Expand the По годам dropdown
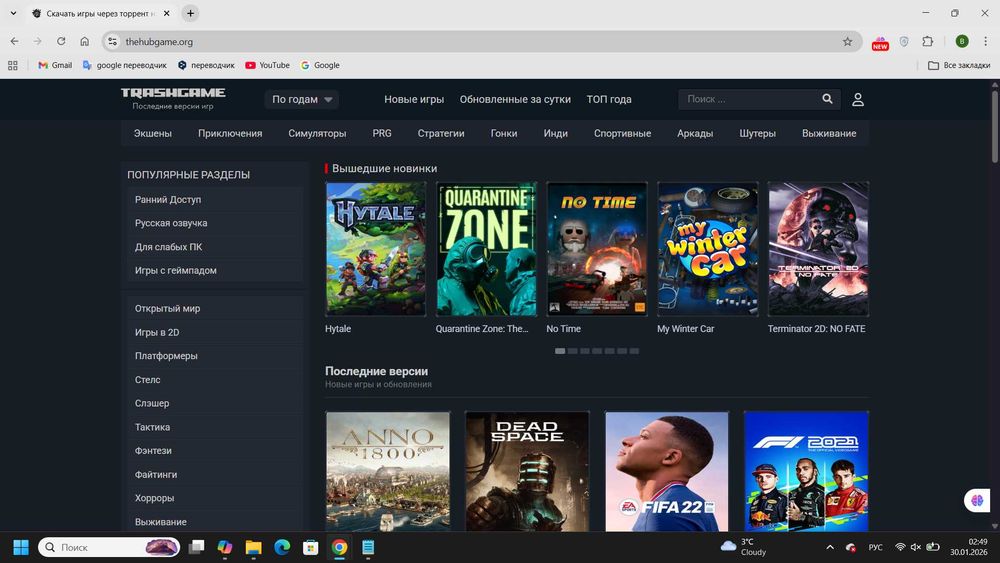This screenshot has width=1000, height=563. point(302,99)
